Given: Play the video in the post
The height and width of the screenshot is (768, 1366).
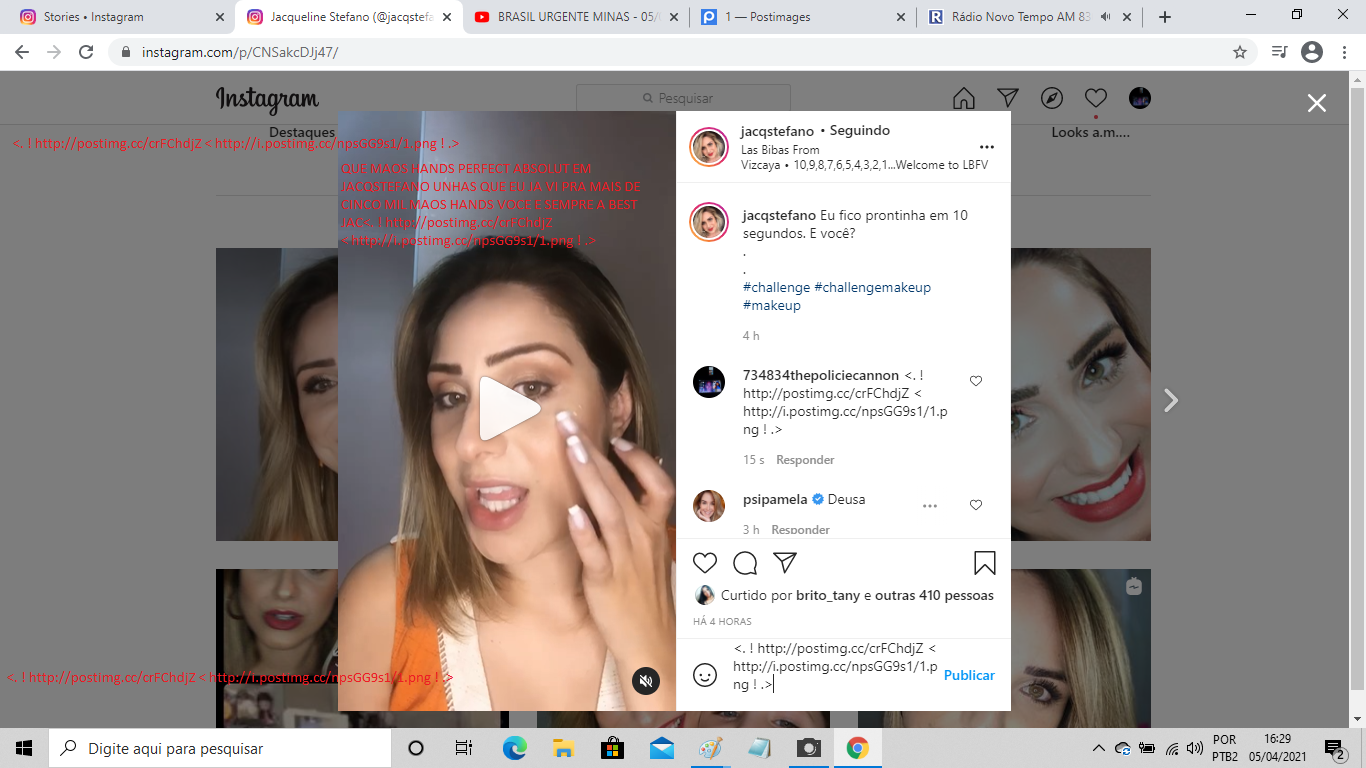Looking at the screenshot, I should click(509, 408).
